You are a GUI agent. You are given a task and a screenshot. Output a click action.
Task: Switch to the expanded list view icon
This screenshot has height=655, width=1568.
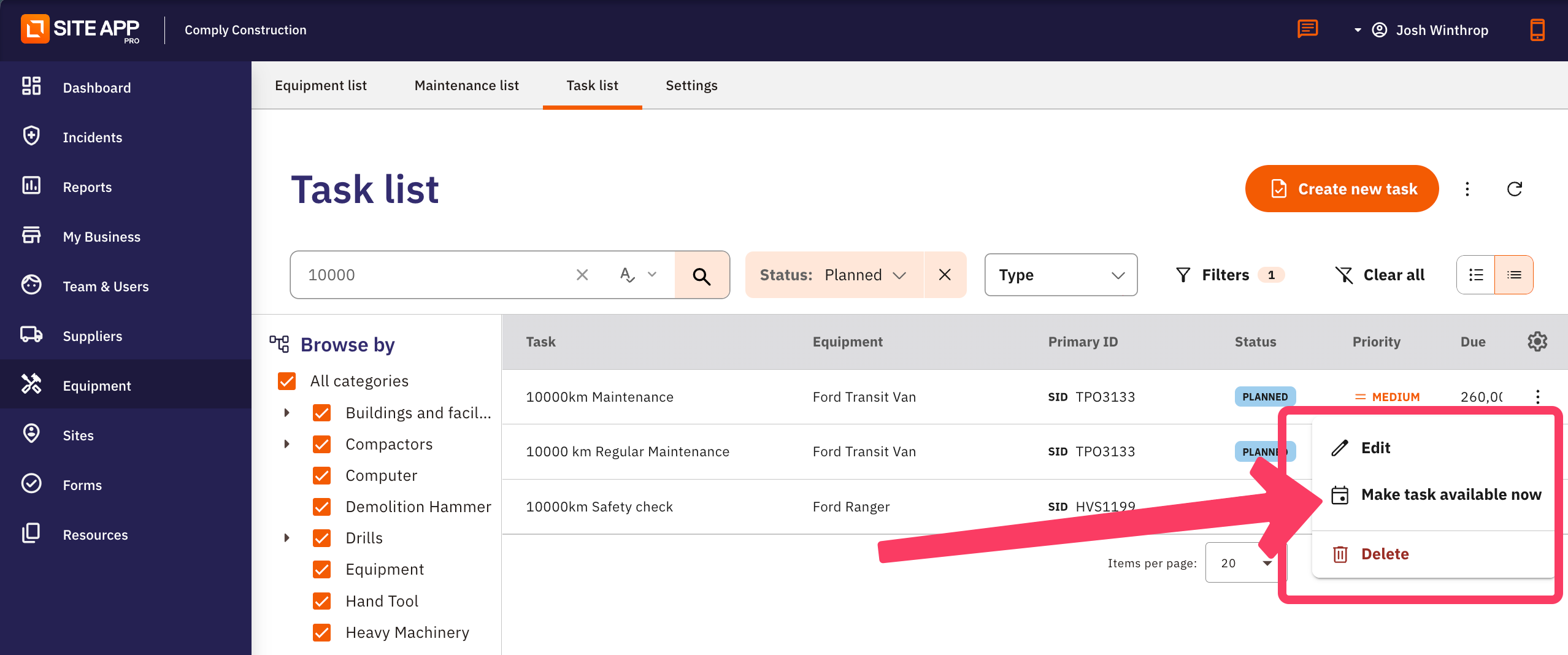1475,275
